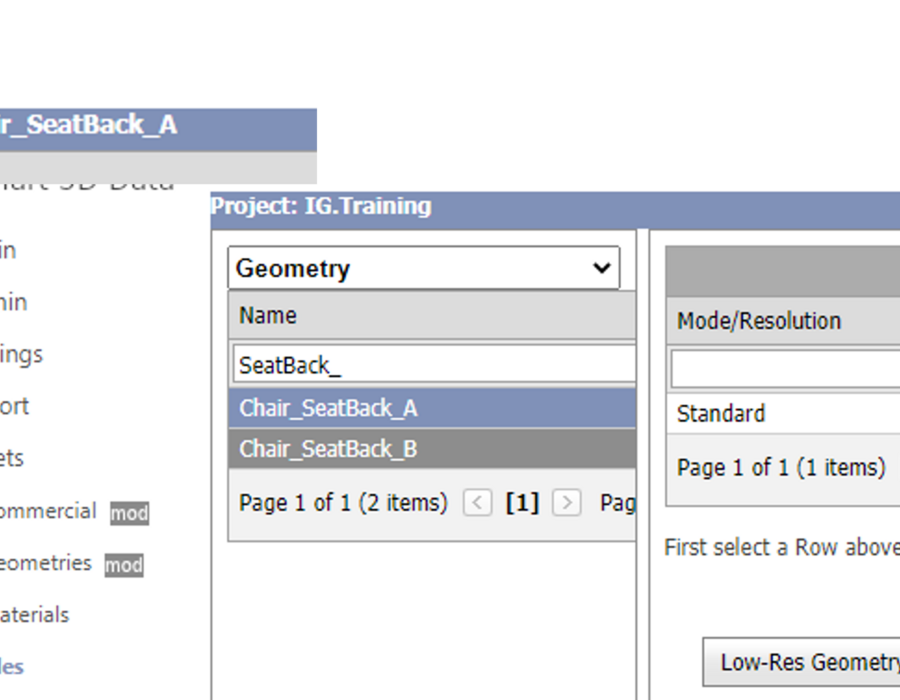
Task: Click page number [1] in pager
Action: pos(522,503)
